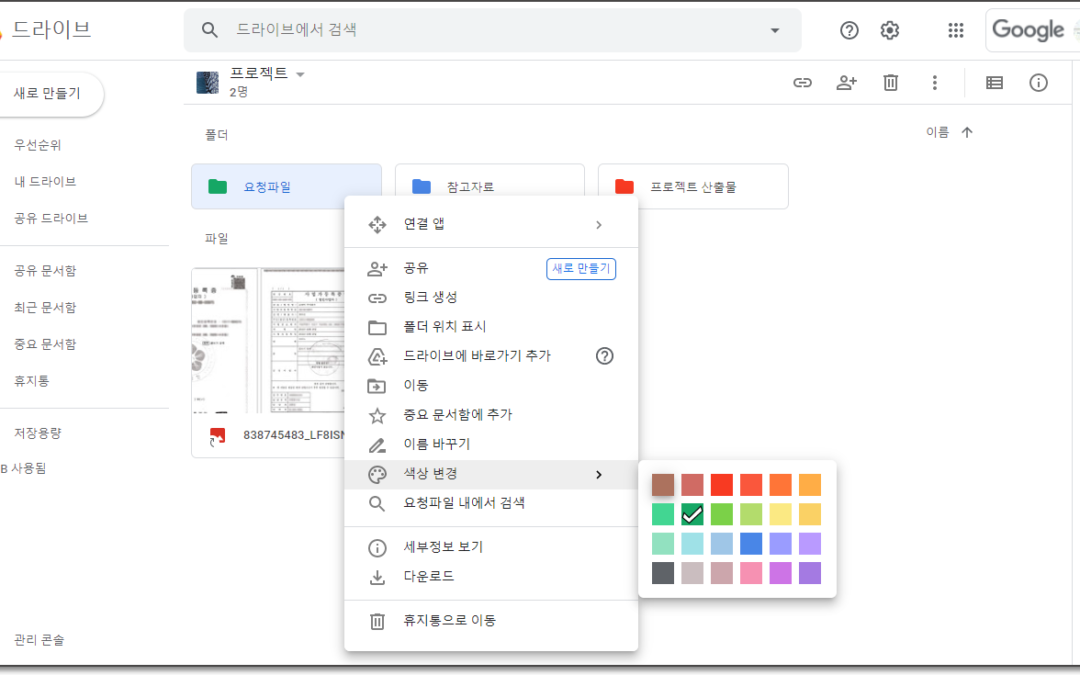Expand the 프로젝트 folder name dropdown
Image resolution: width=1080 pixels, height=675 pixels.
pos(300,74)
